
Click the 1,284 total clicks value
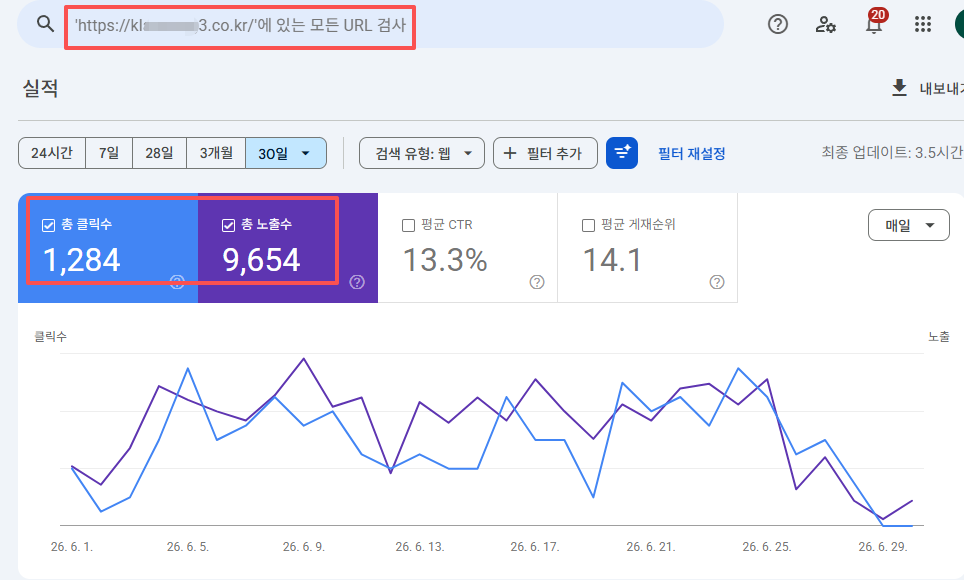(81, 260)
